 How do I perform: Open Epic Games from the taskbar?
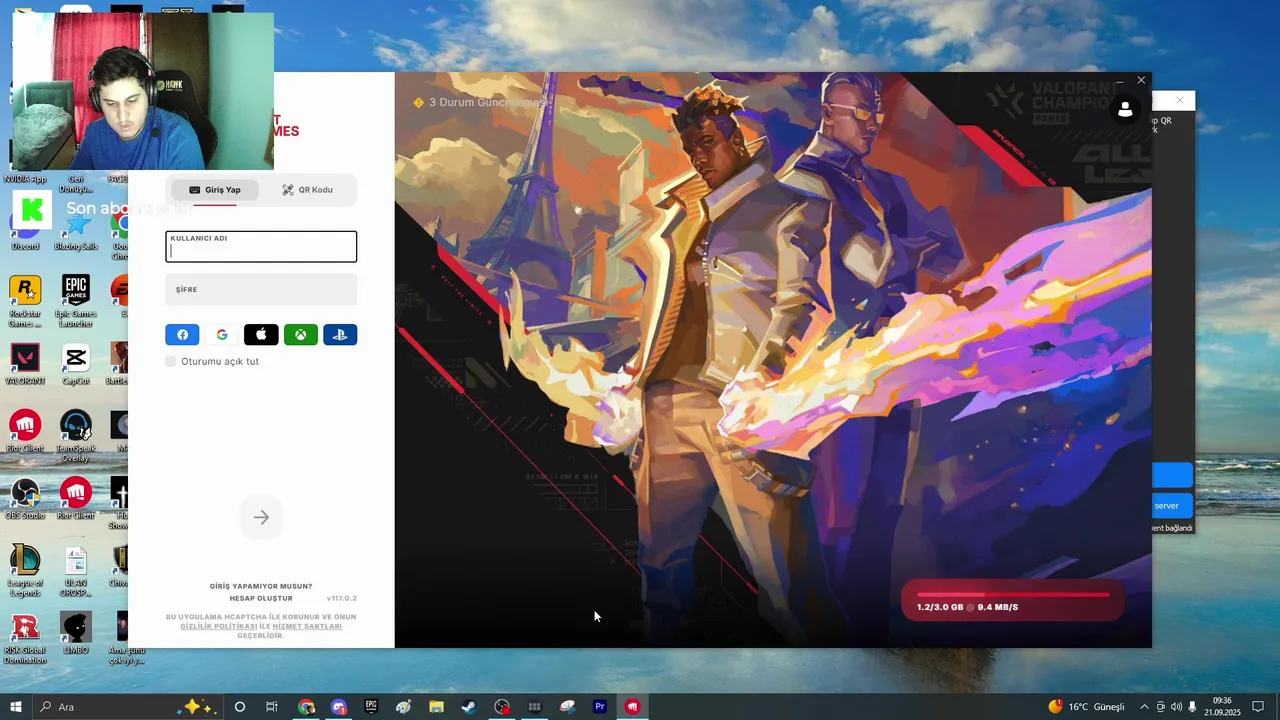coord(371,707)
